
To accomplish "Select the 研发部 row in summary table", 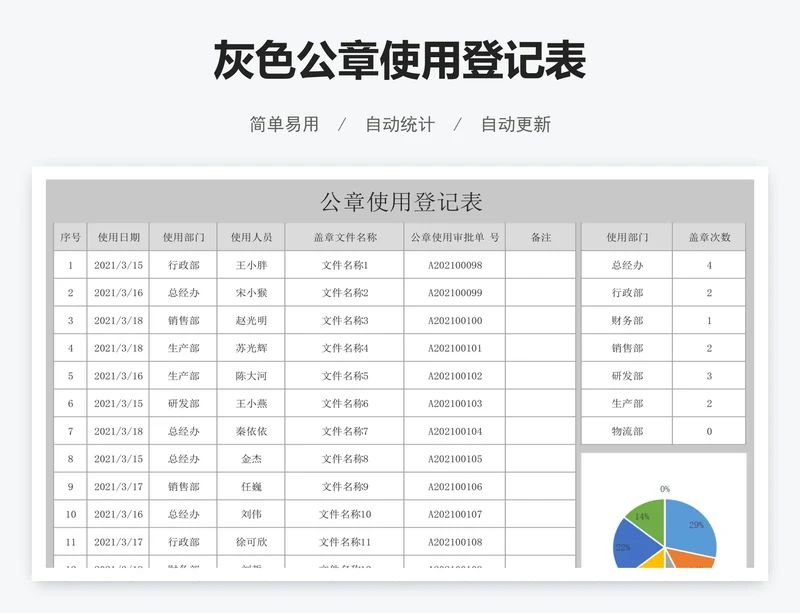I will 663,376.
